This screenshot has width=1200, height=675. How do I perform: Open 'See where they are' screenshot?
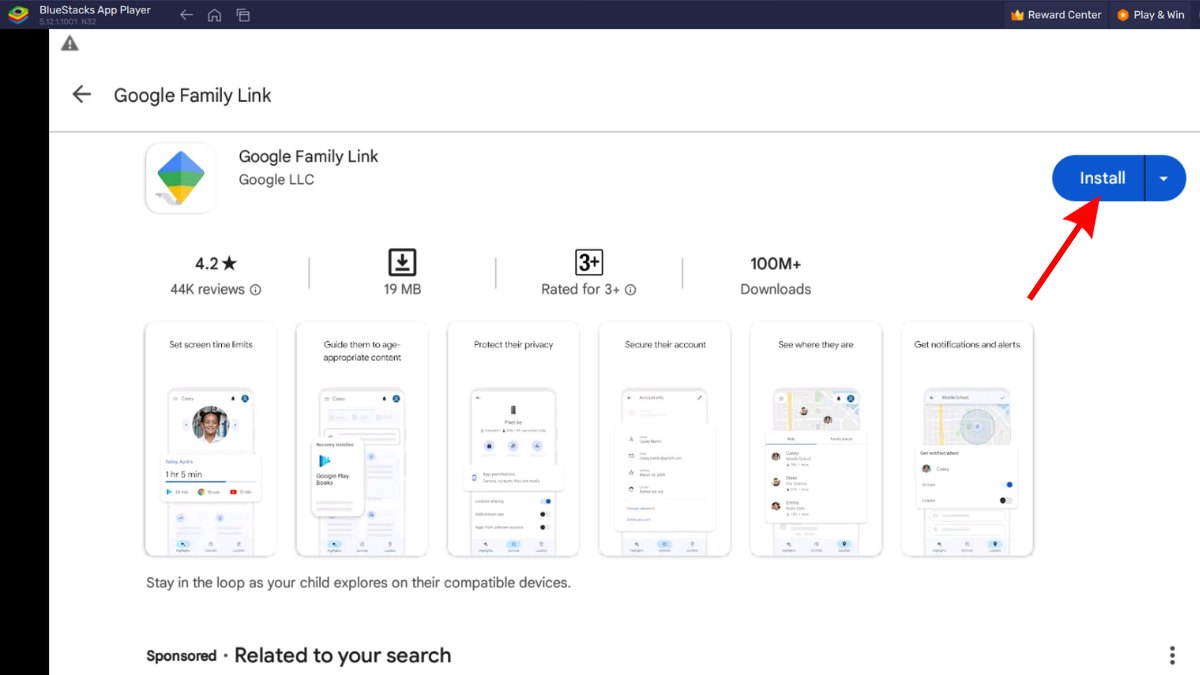[x=816, y=439]
